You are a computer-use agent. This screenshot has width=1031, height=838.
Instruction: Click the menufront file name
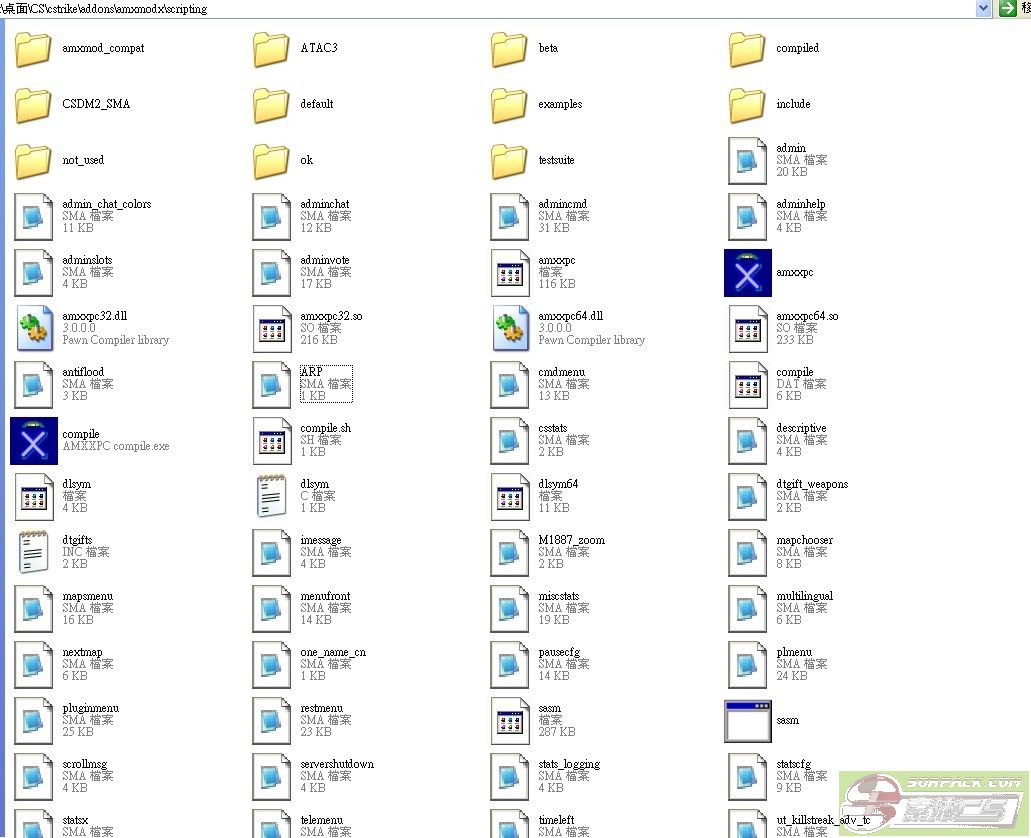click(325, 597)
